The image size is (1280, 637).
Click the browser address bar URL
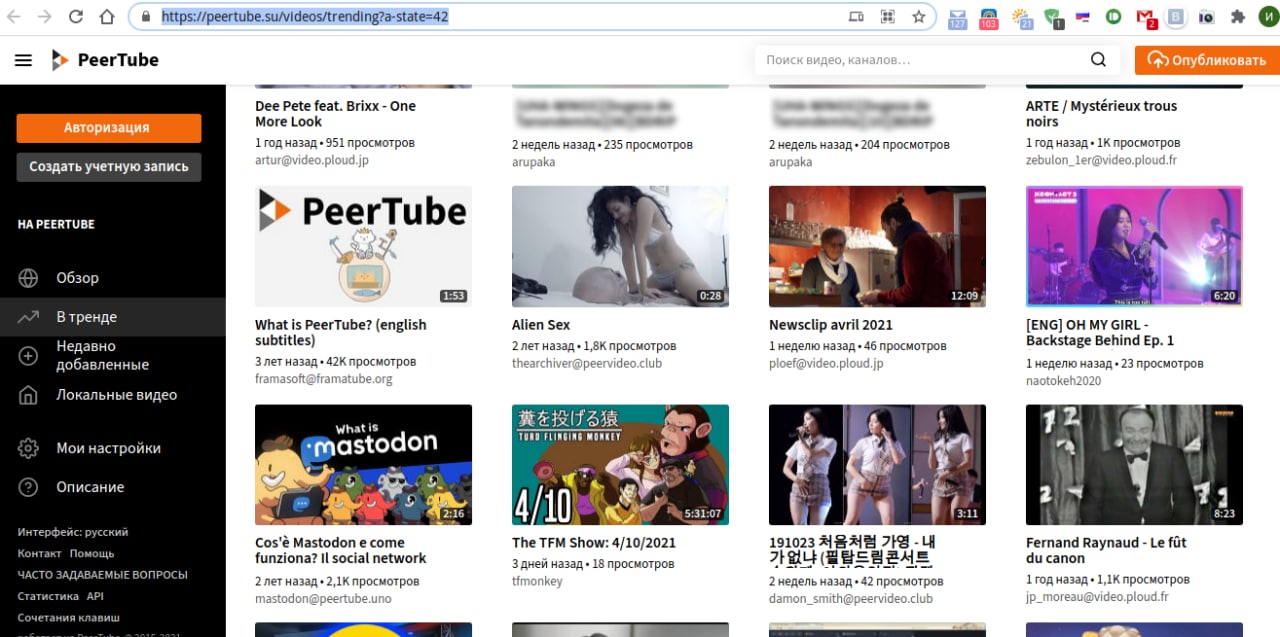pos(304,17)
